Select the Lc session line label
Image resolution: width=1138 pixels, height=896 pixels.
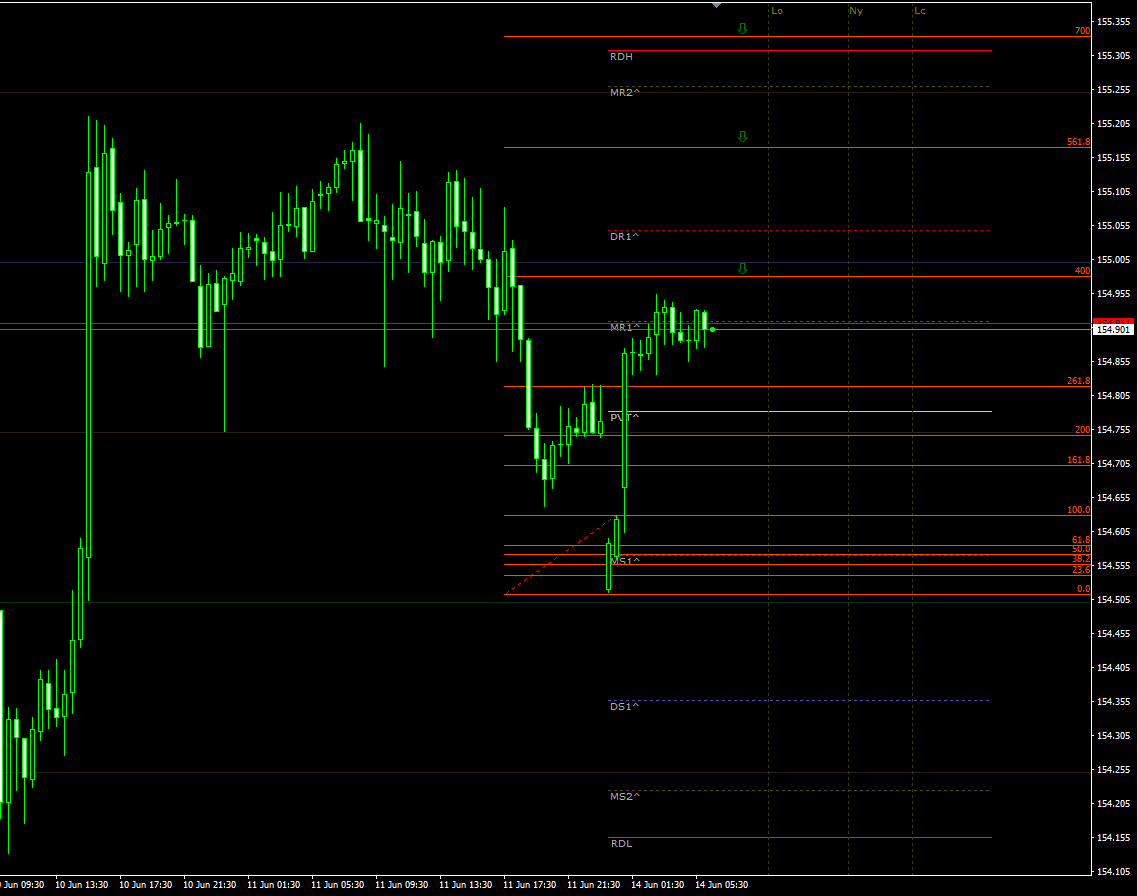920,11
